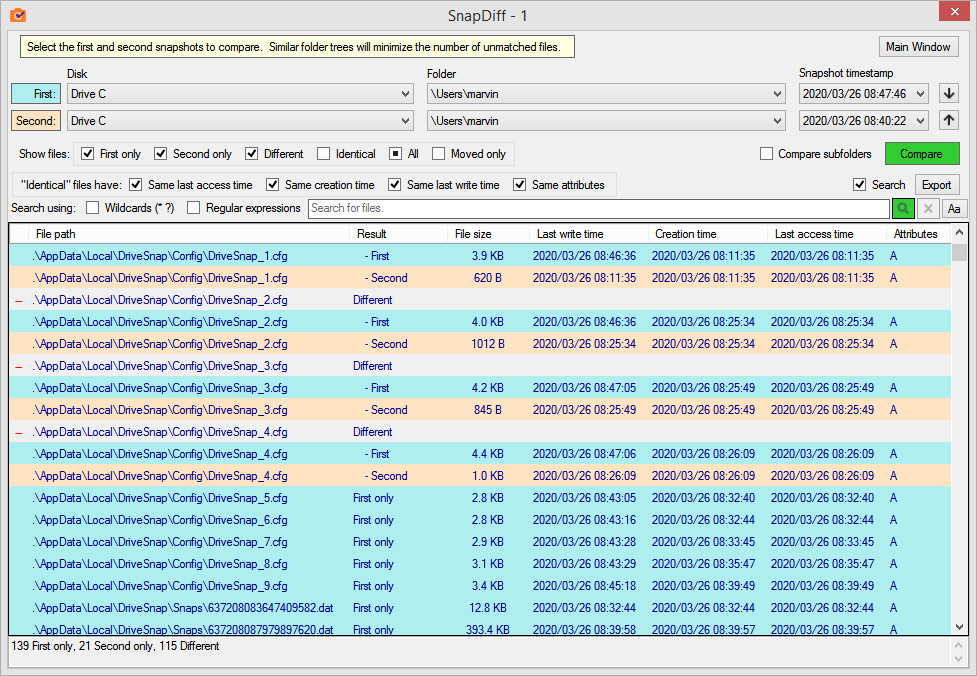Uncheck the Second only checkbox
Image resolution: width=977 pixels, height=676 pixels.
point(161,153)
